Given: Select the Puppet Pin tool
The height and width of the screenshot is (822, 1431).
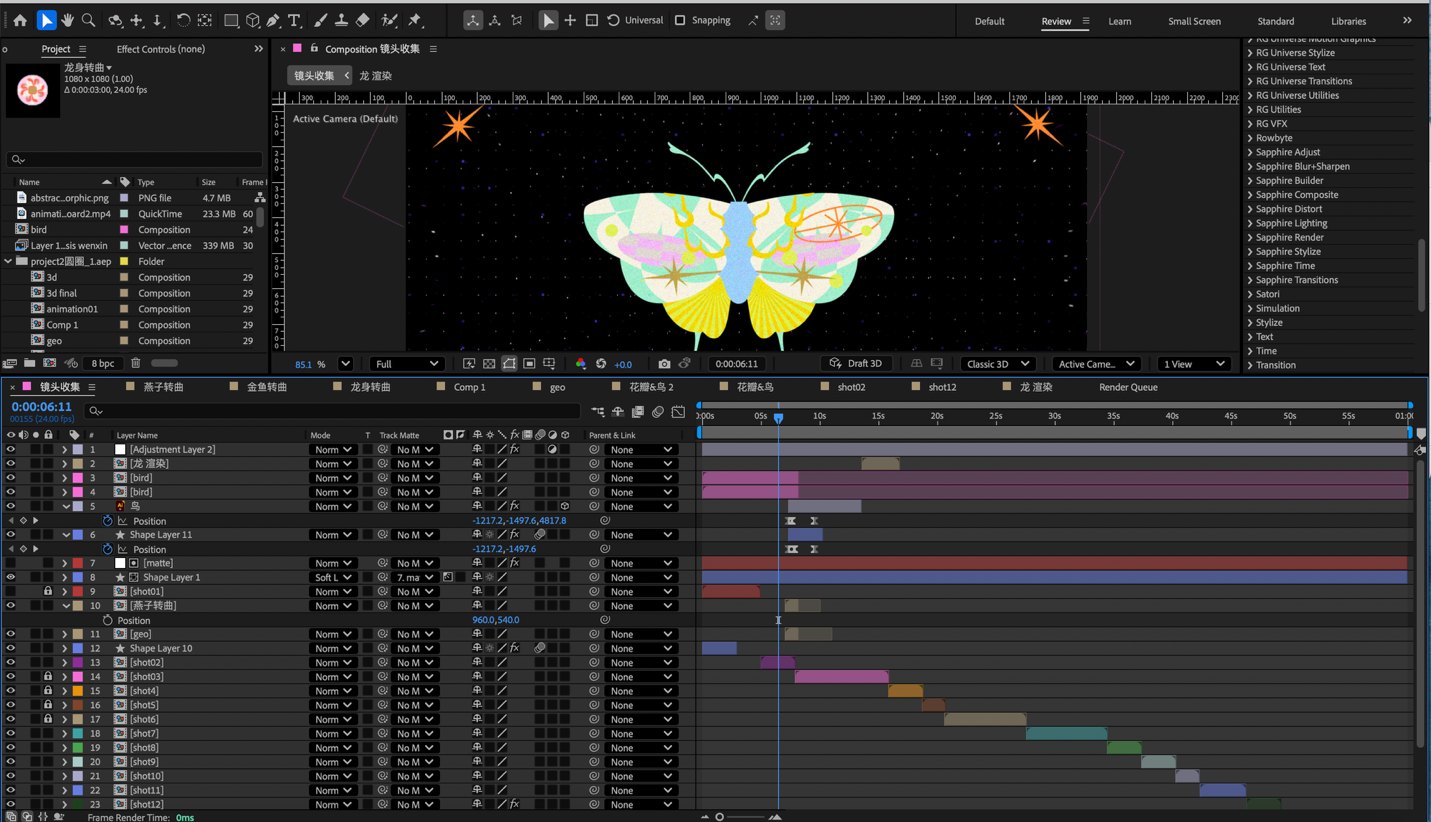Looking at the screenshot, I should coord(415,20).
